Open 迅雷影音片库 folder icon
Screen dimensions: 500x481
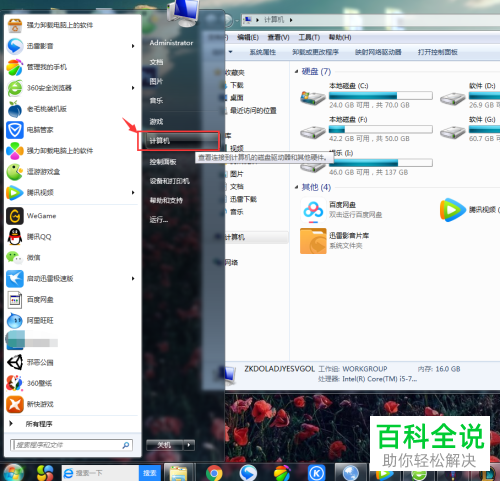point(313,241)
